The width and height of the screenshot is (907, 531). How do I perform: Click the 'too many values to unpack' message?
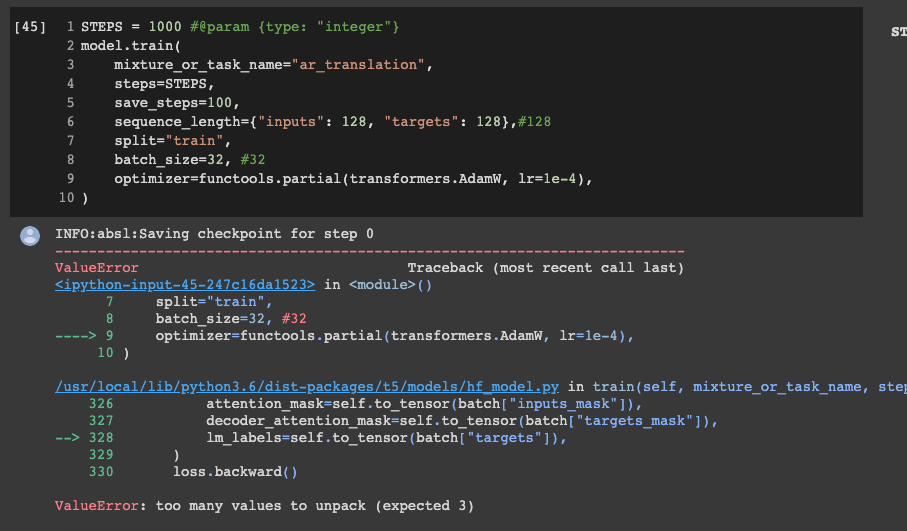[x=315, y=506]
